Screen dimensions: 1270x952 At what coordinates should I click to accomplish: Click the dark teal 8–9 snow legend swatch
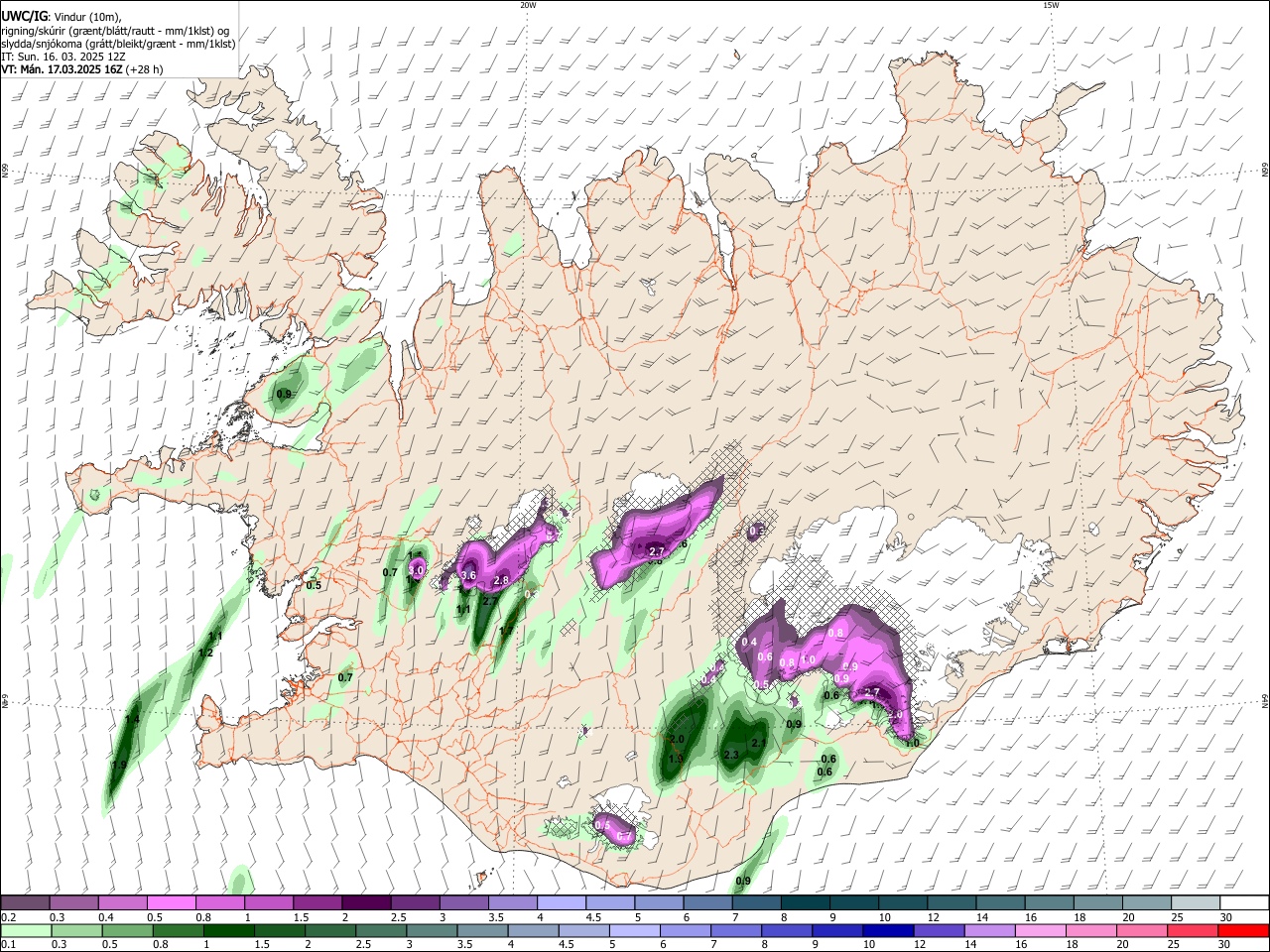coord(805,902)
